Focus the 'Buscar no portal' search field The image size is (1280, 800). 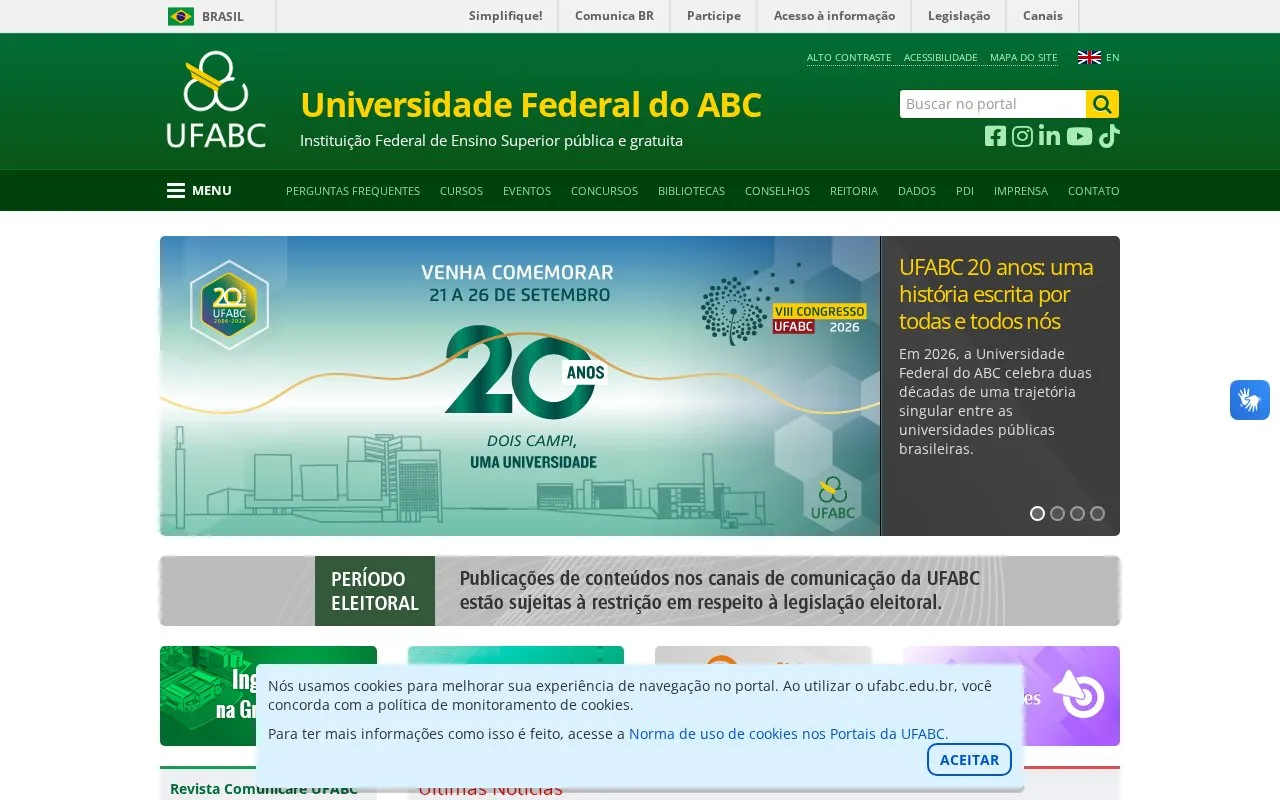coord(993,104)
